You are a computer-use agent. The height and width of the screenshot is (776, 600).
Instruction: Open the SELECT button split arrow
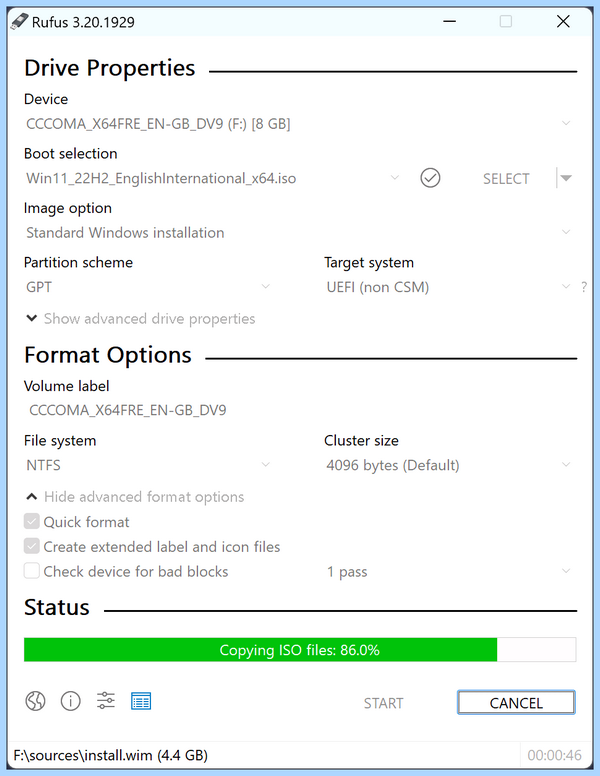[566, 178]
